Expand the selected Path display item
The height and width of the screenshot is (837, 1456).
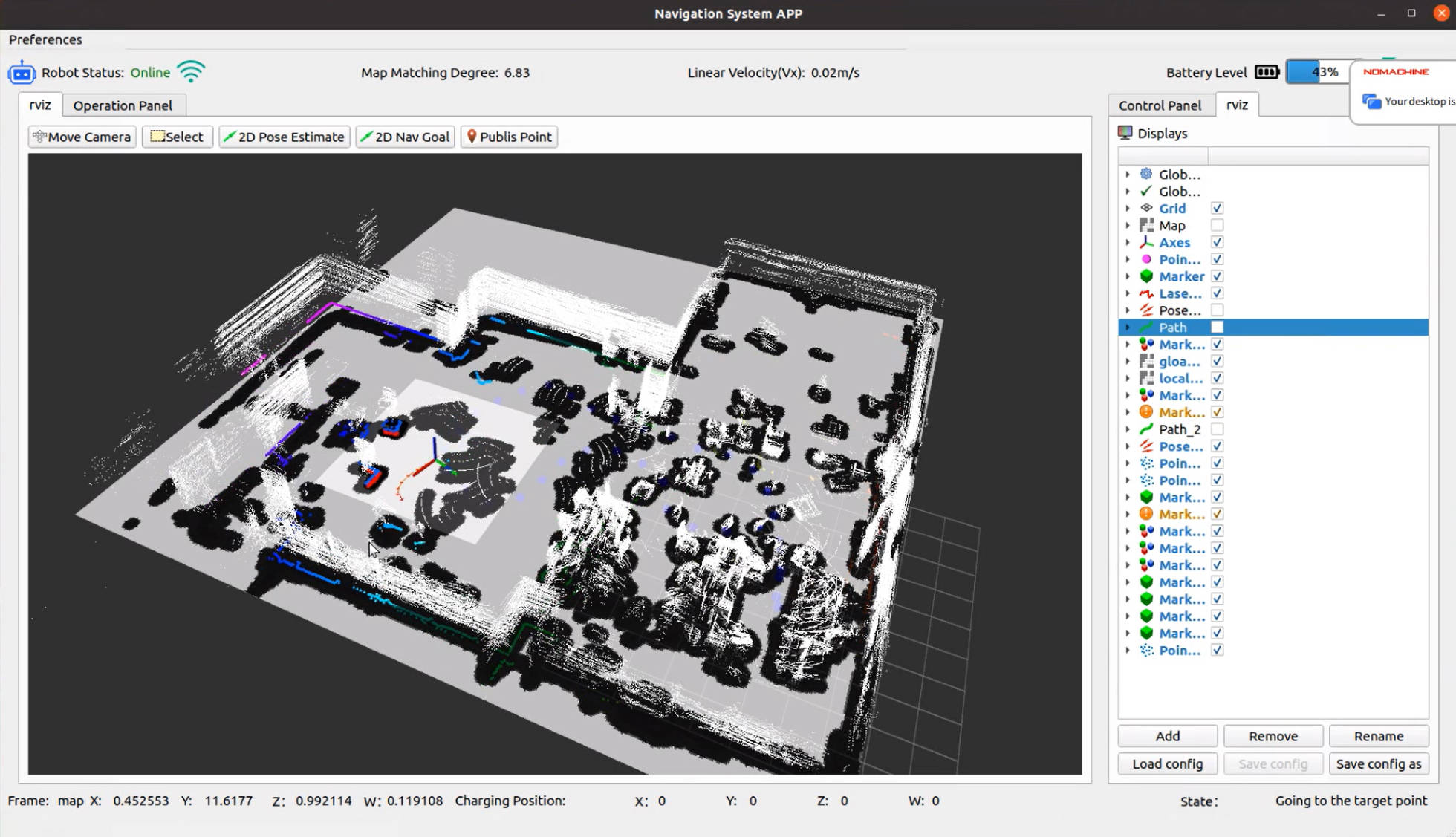point(1128,328)
